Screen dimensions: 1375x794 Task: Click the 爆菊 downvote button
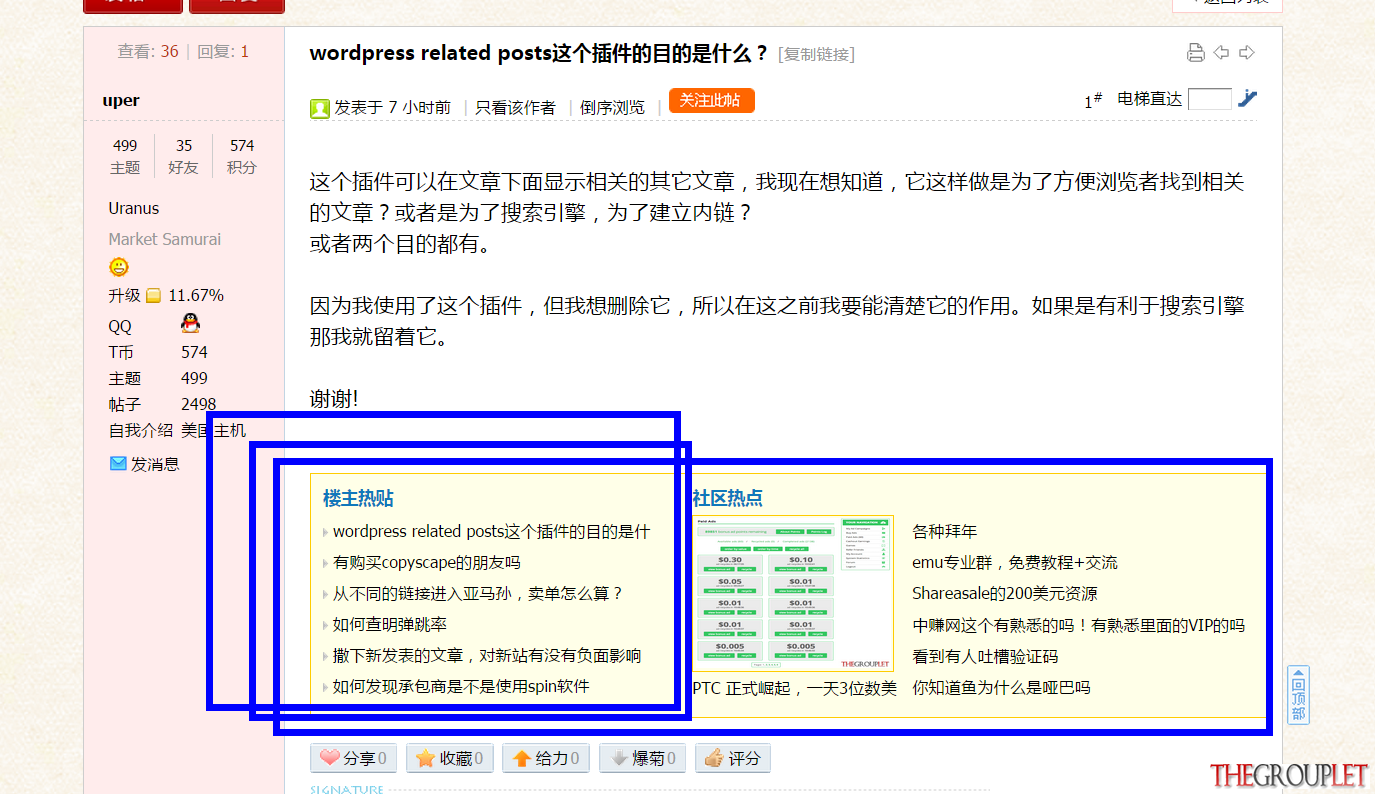tap(642, 758)
